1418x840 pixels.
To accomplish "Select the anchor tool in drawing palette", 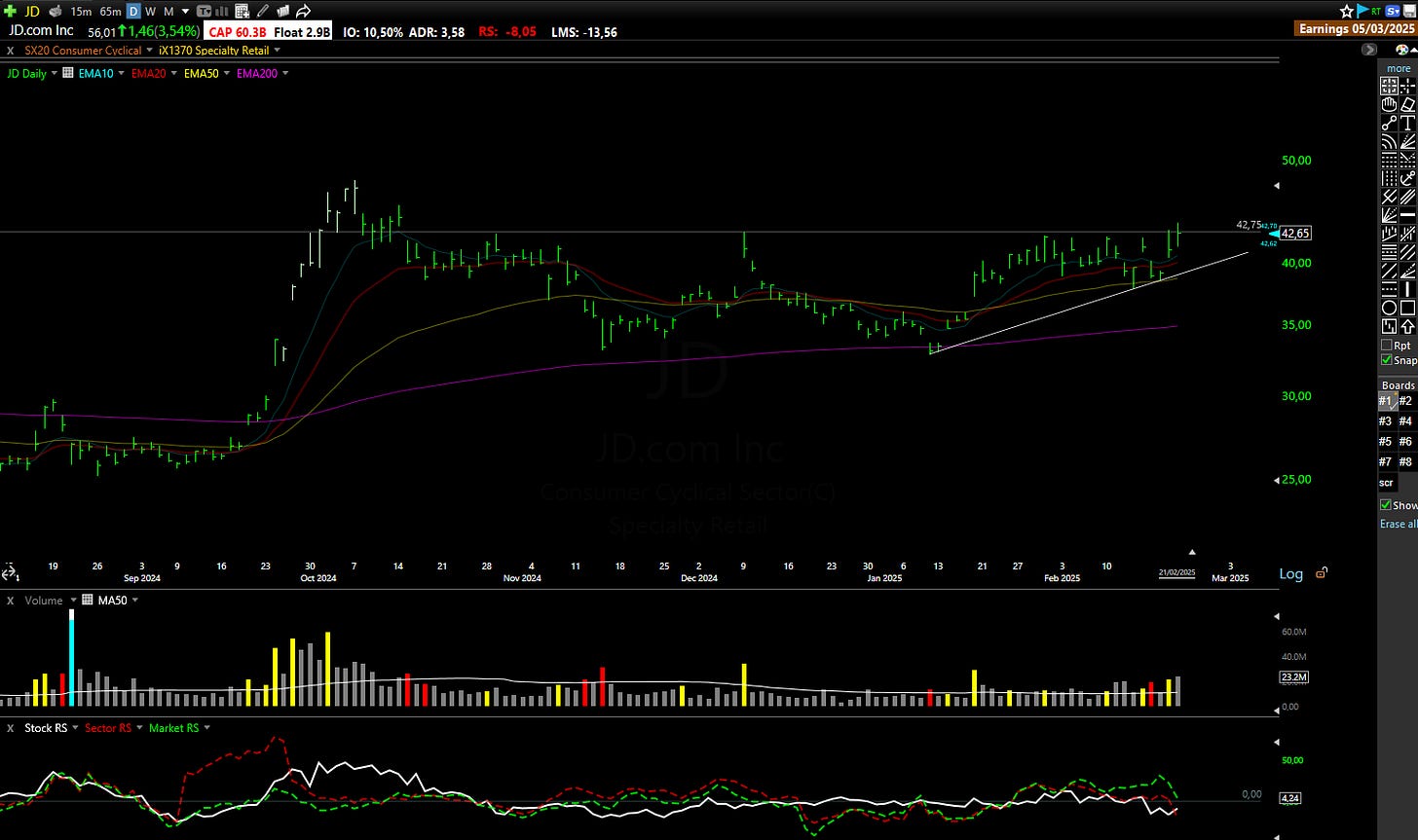I will click(x=1408, y=179).
